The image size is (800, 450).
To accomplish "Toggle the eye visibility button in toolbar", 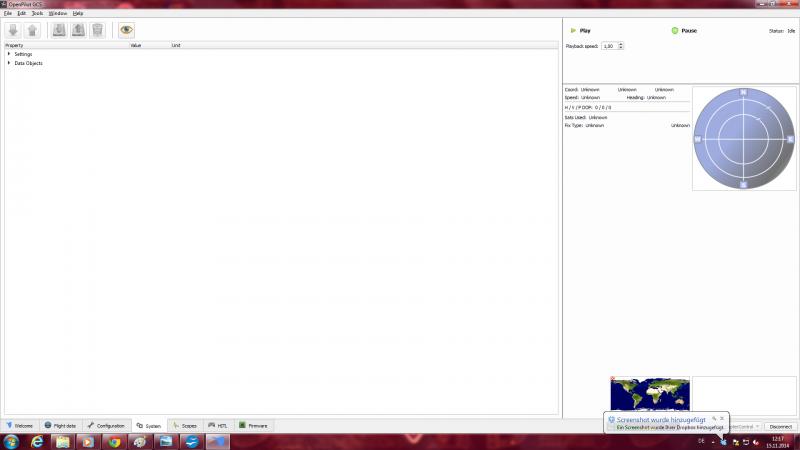I will tap(127, 30).
